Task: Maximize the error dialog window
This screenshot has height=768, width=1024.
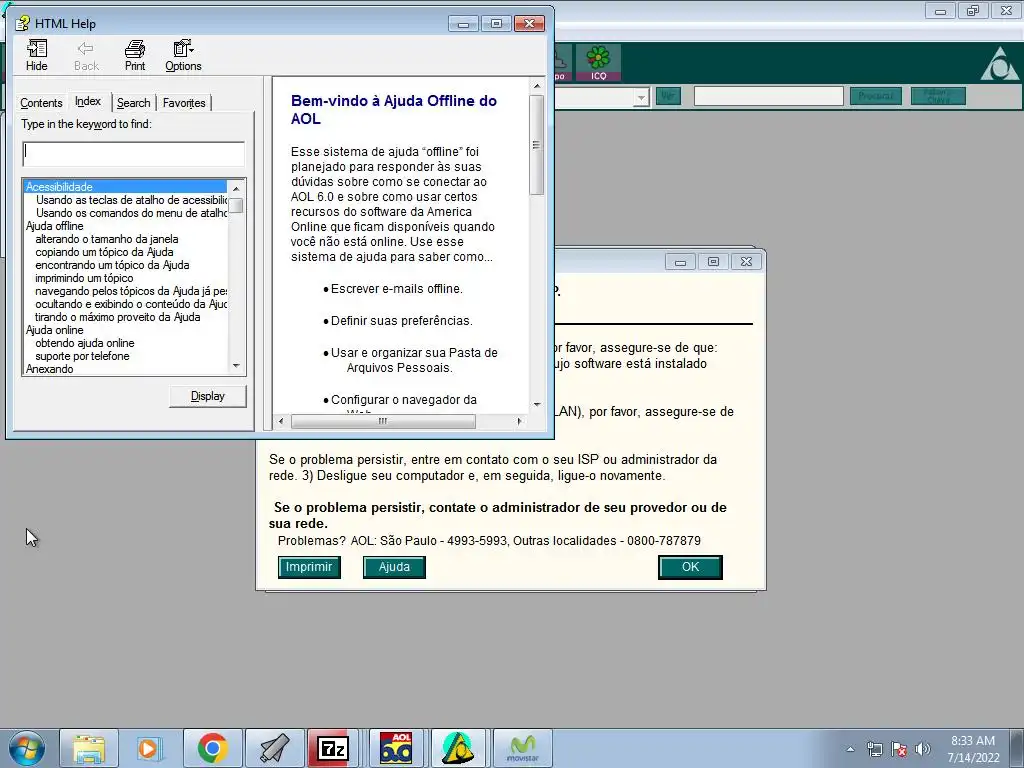Action: pyautogui.click(x=713, y=262)
